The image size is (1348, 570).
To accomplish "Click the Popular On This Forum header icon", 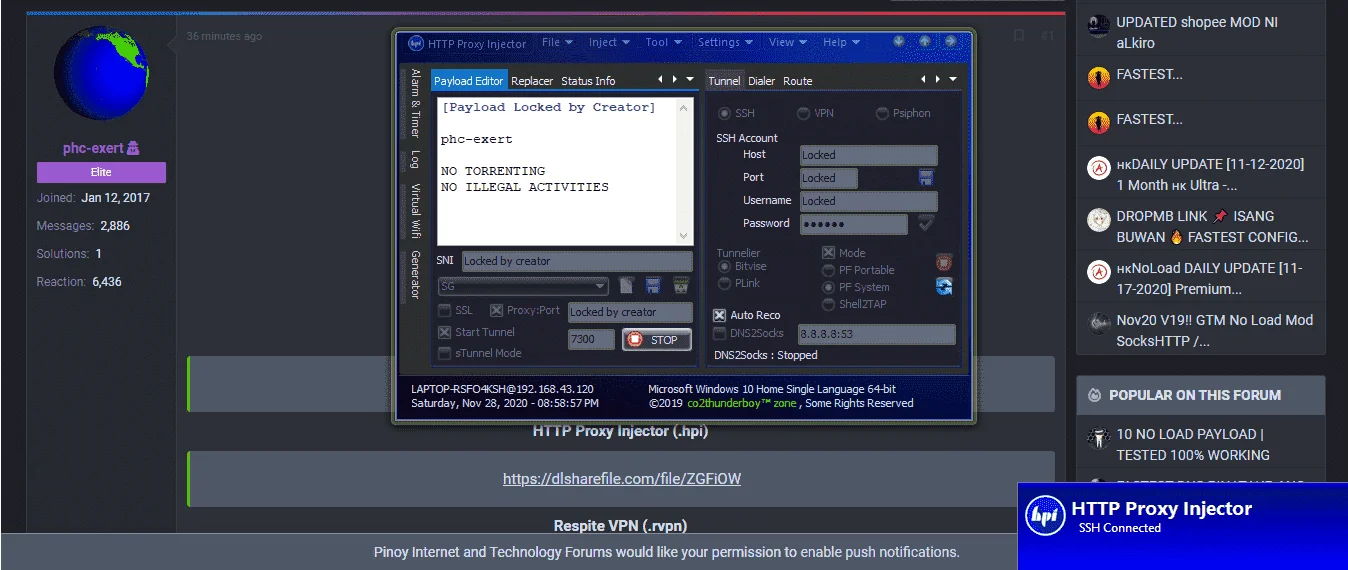I will point(1095,395).
